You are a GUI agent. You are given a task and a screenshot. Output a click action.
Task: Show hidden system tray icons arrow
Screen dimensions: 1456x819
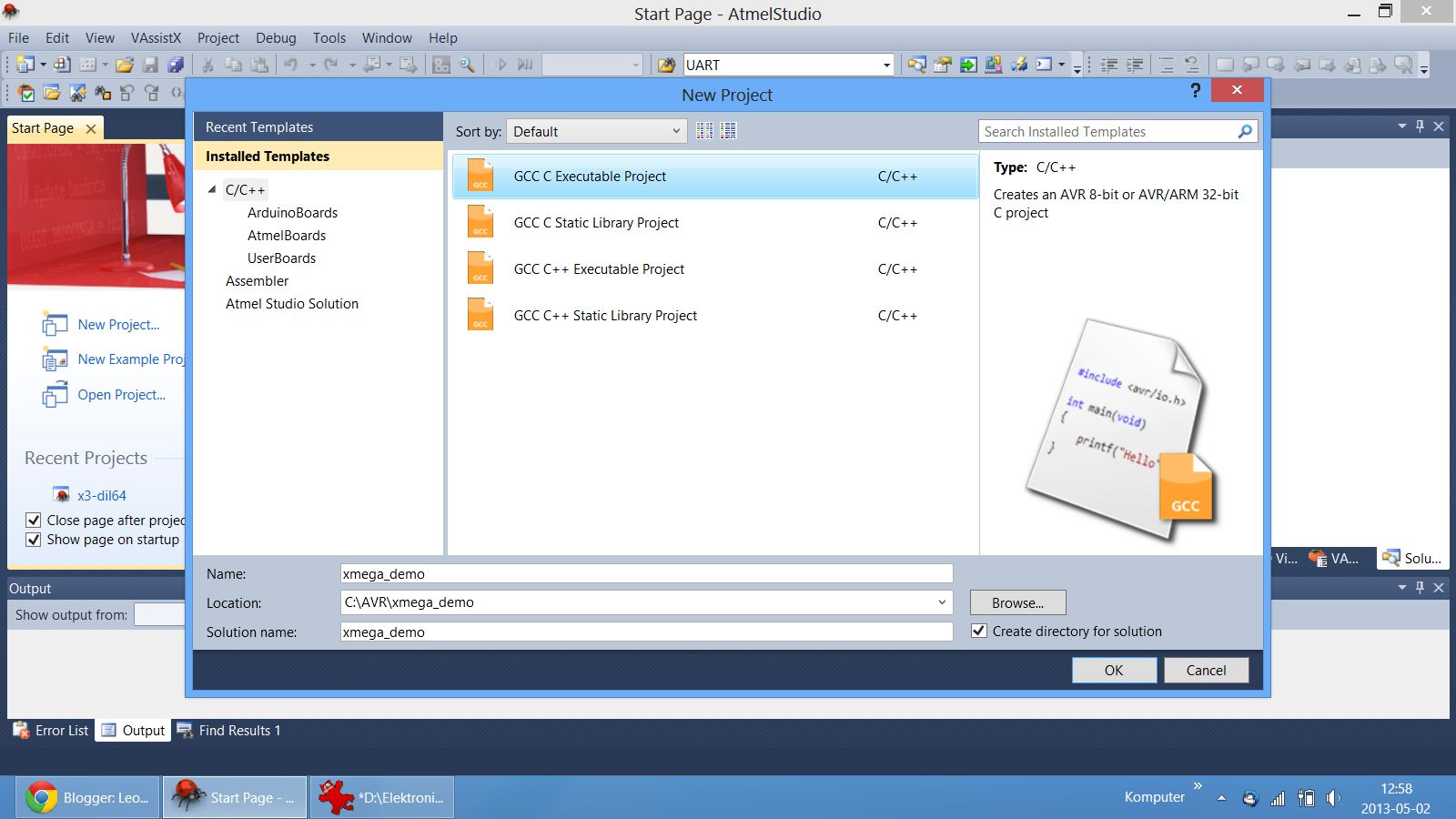pyautogui.click(x=1221, y=798)
